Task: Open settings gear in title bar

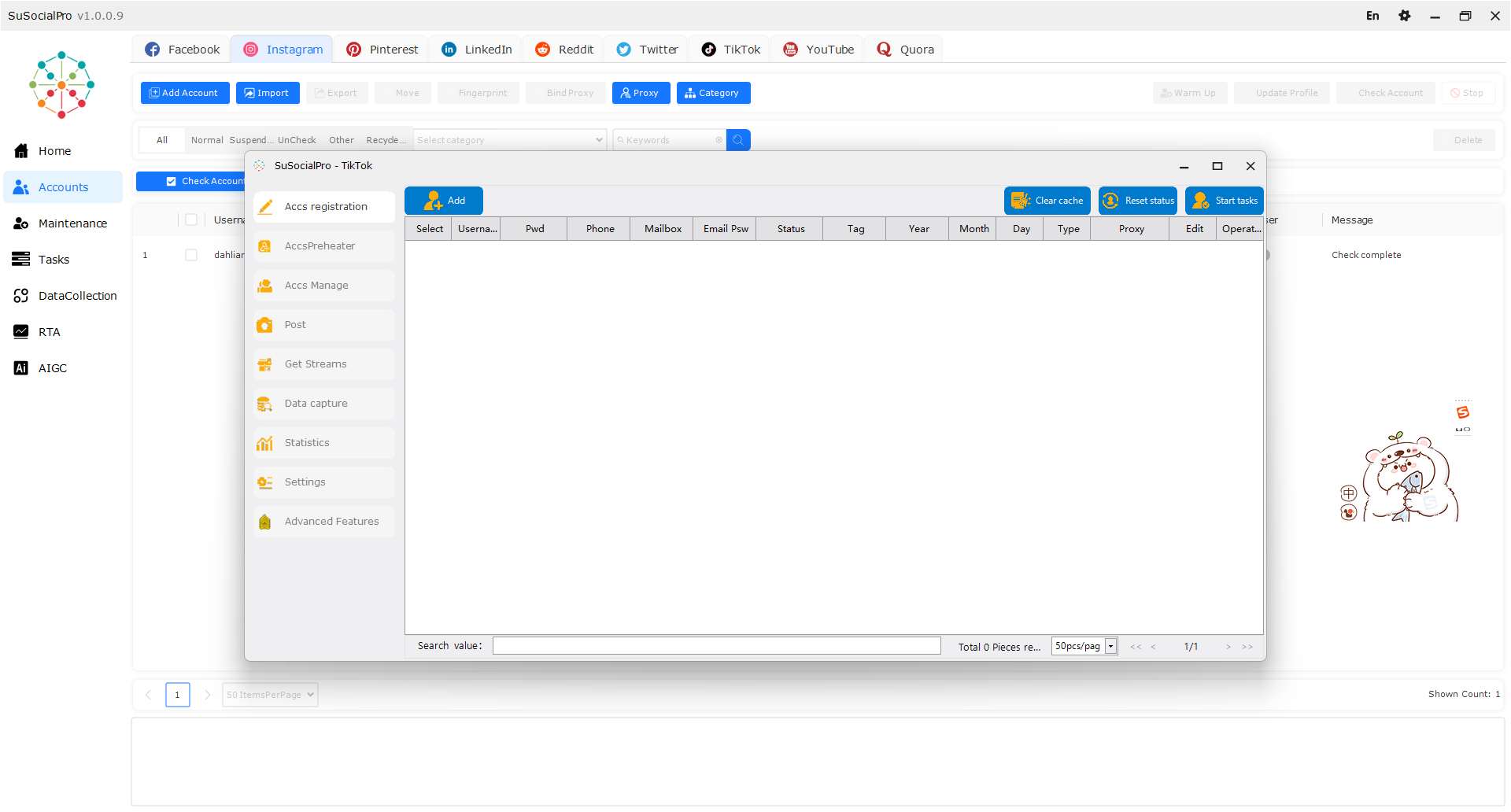Action: 1405,16
